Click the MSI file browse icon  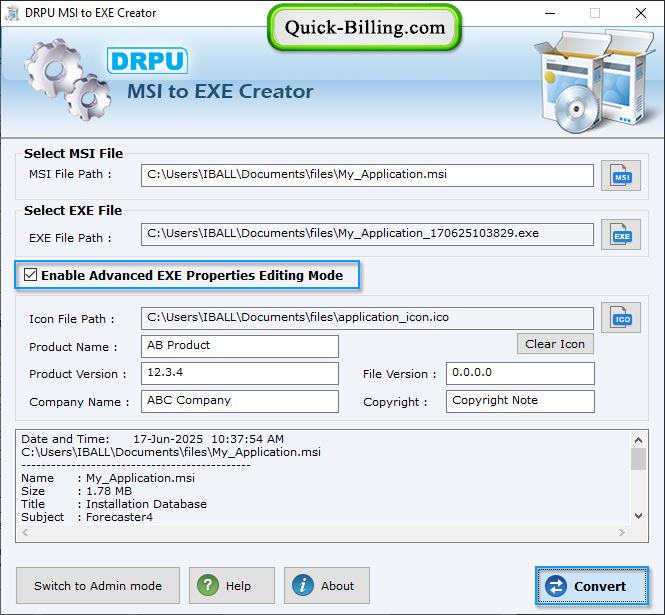tap(620, 176)
